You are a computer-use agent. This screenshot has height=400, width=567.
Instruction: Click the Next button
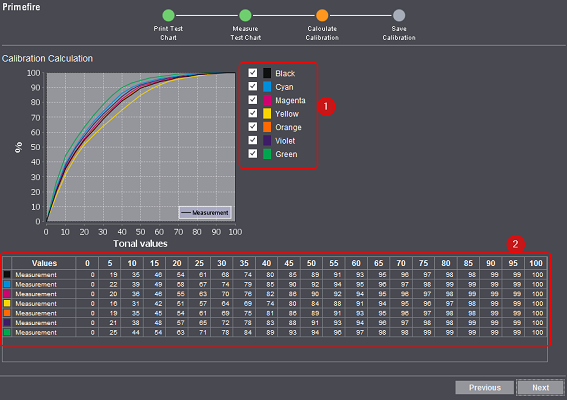pos(540,387)
